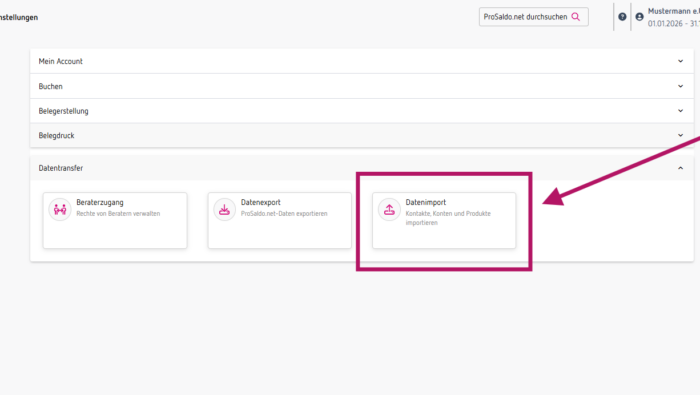Click the Belegdruck row label
This screenshot has height=395, width=700.
point(56,135)
